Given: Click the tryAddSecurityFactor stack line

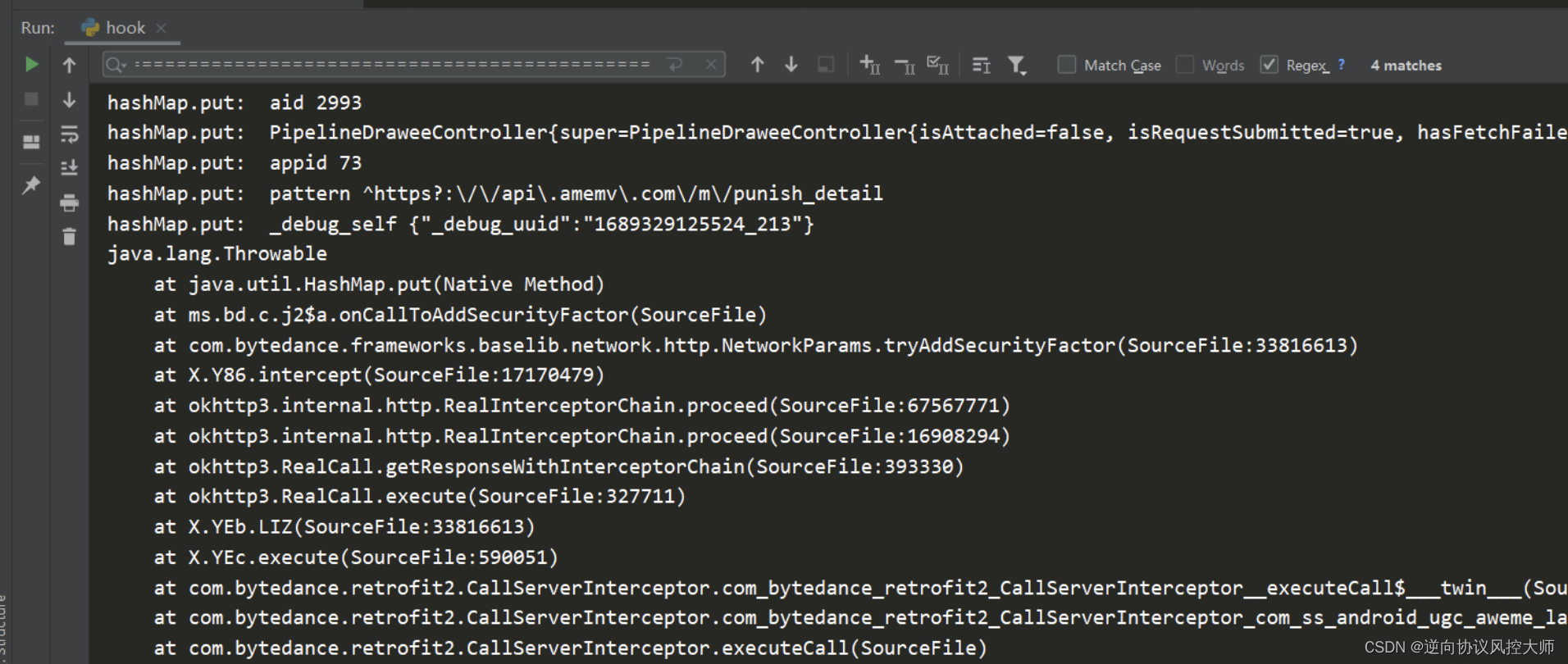Looking at the screenshot, I should (755, 345).
